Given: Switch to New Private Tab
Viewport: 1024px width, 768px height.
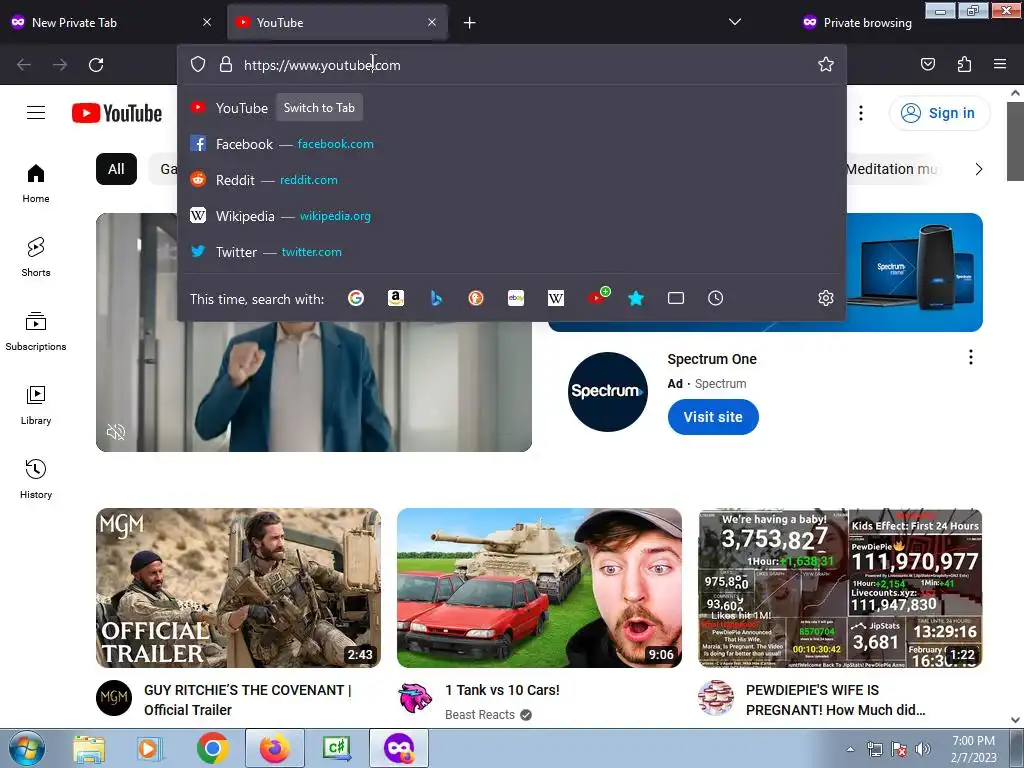Looking at the screenshot, I should (x=113, y=22).
